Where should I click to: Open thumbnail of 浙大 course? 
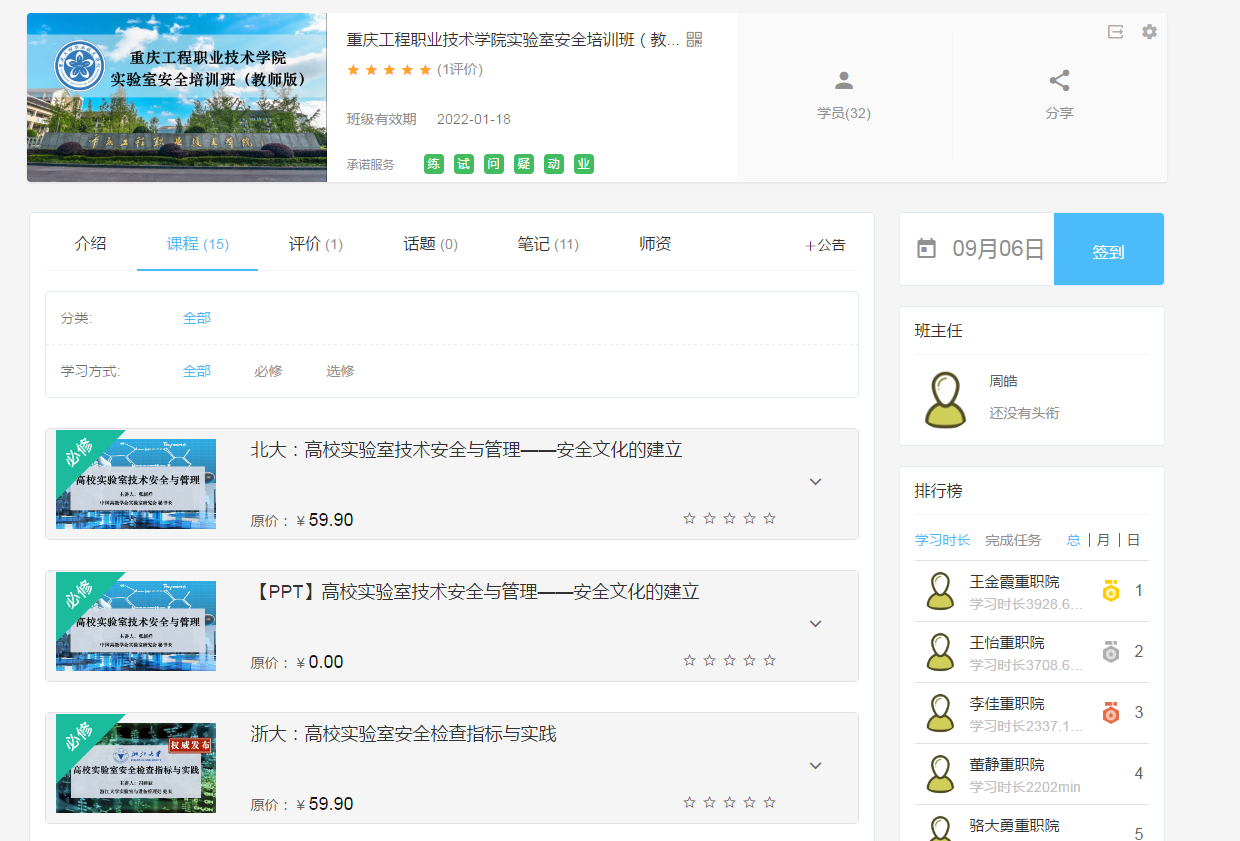(x=136, y=768)
